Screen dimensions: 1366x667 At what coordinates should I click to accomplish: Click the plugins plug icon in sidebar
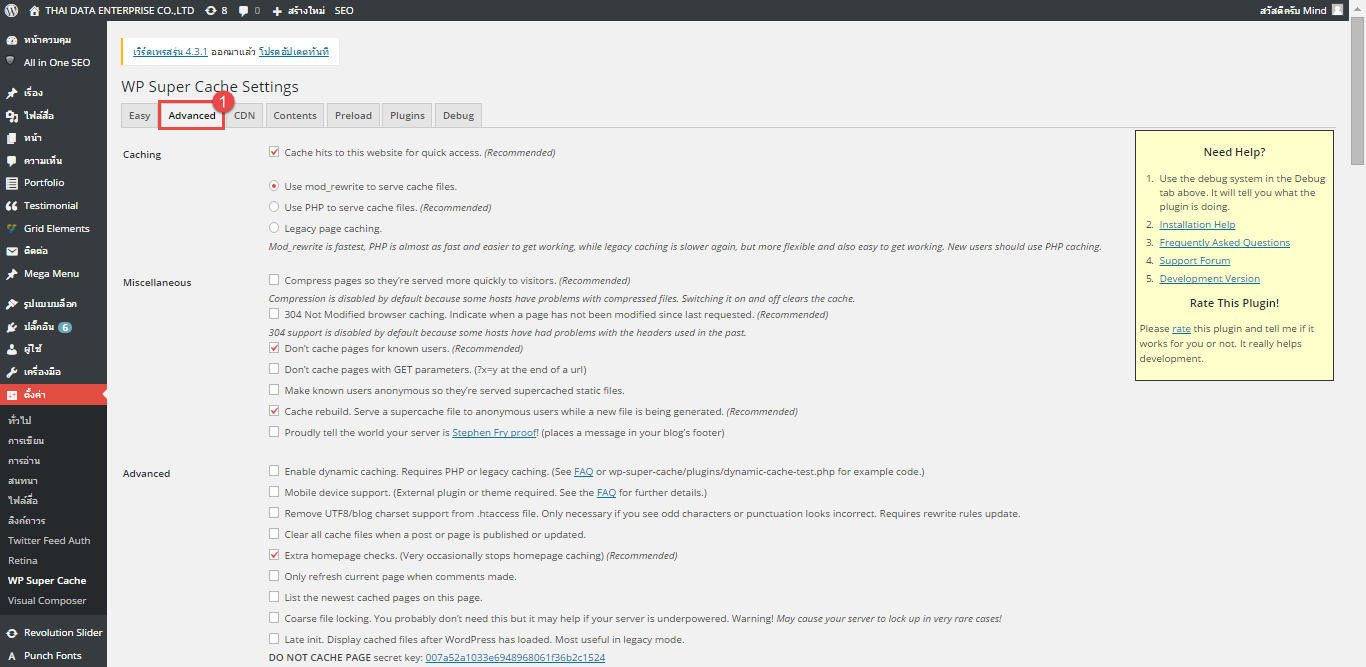12,327
